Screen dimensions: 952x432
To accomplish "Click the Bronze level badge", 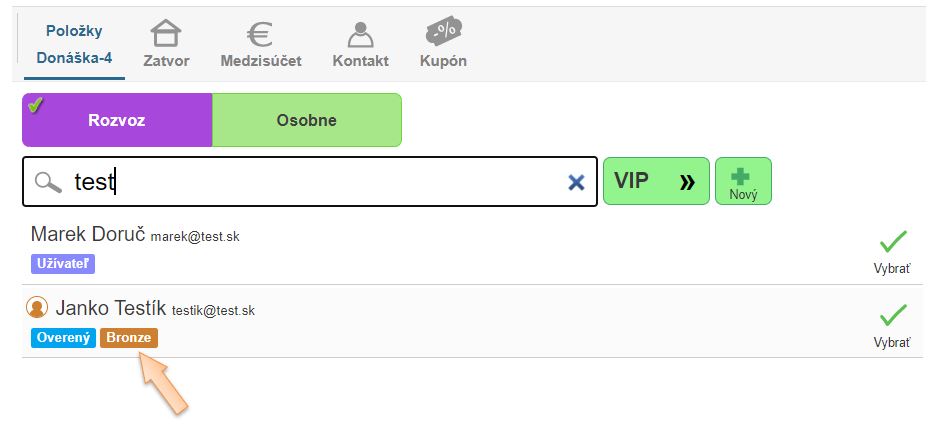I will point(129,338).
